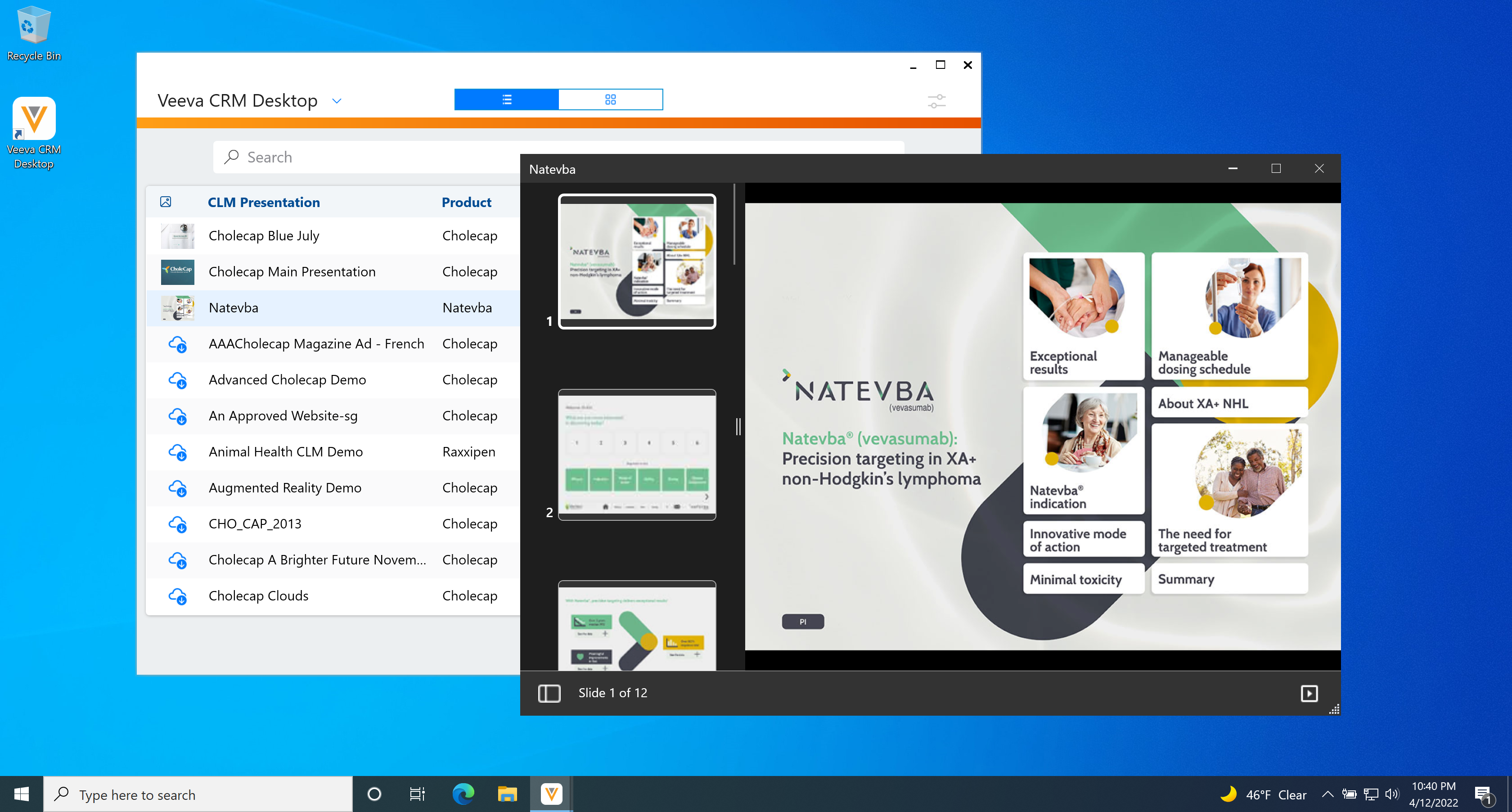Expand the Veeva CRM Desktop dropdown chevron
This screenshot has width=1512, height=812.
[336, 101]
